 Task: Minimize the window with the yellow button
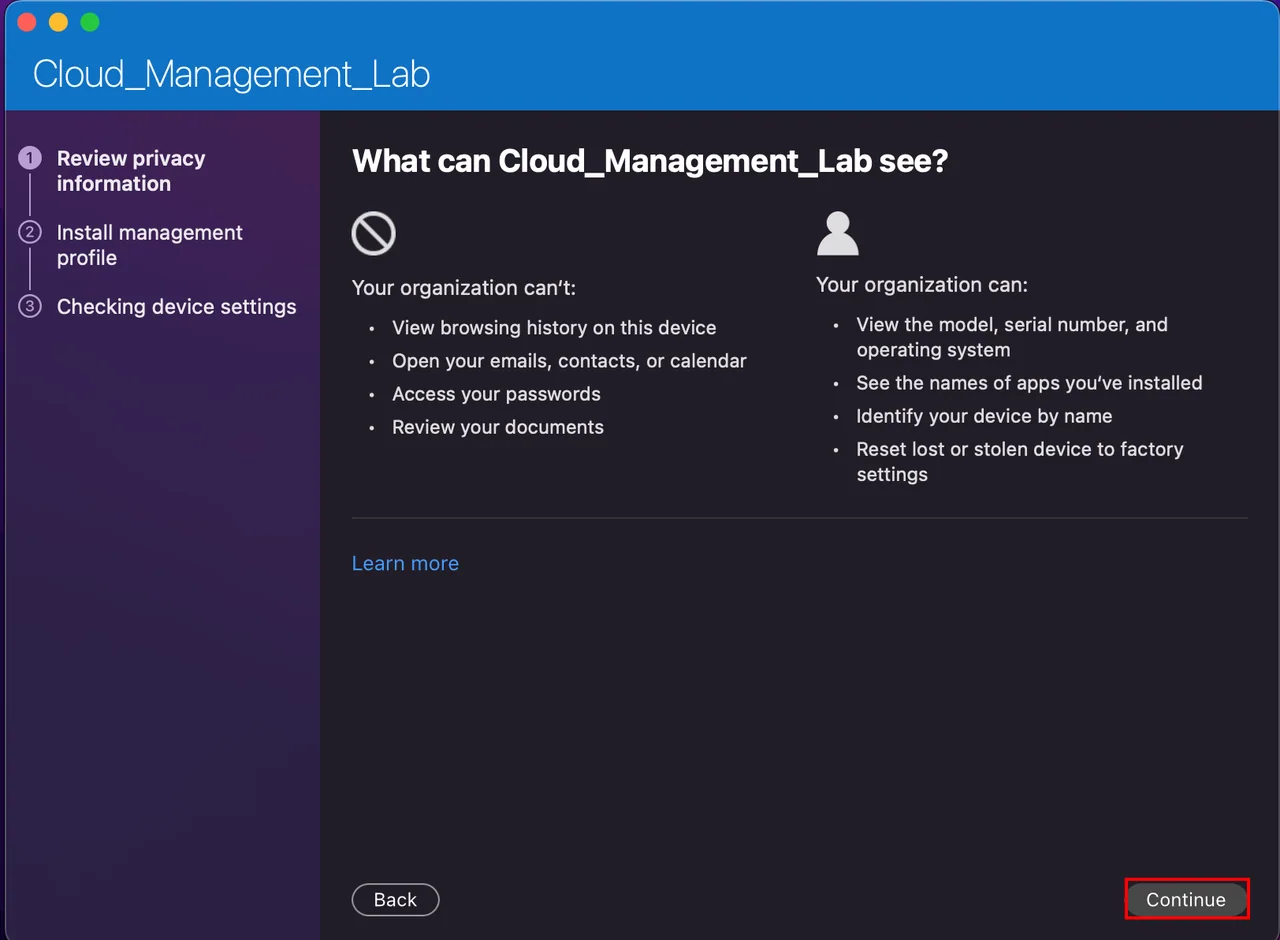point(58,22)
